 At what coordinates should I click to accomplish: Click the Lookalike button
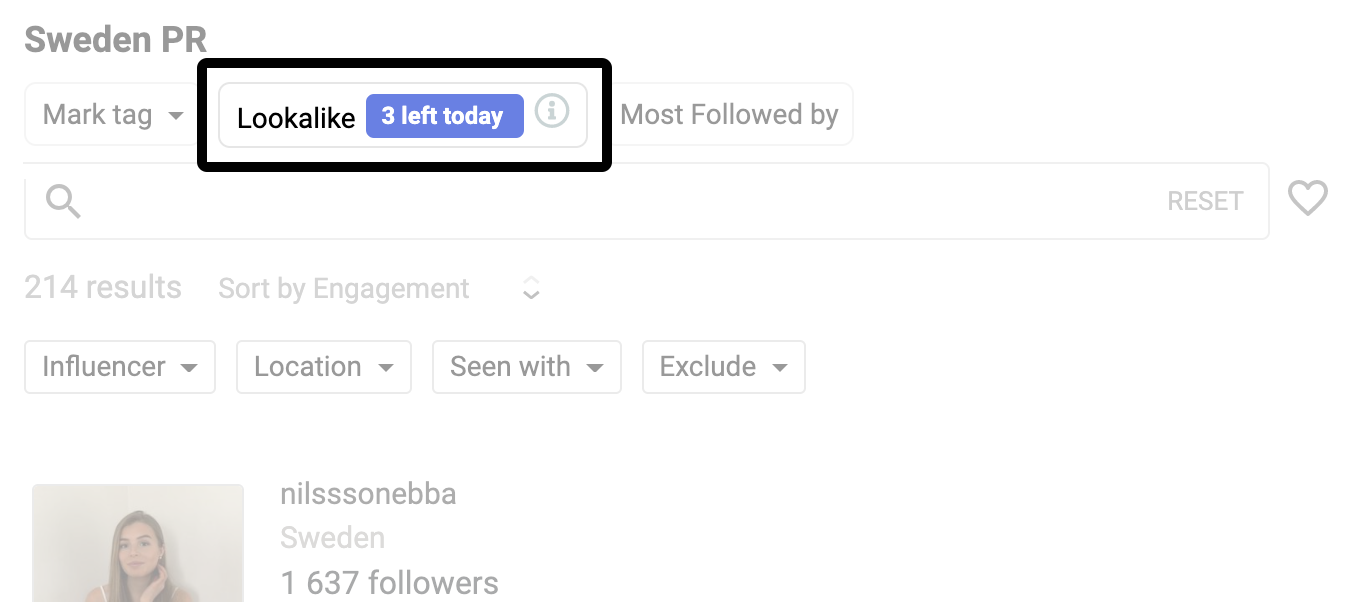pyautogui.click(x=296, y=118)
